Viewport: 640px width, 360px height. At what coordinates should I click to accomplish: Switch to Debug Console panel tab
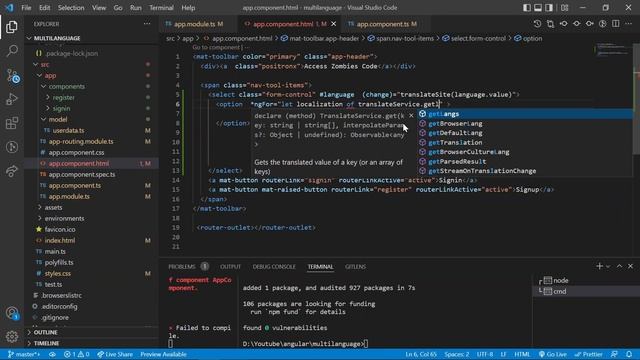274,267
